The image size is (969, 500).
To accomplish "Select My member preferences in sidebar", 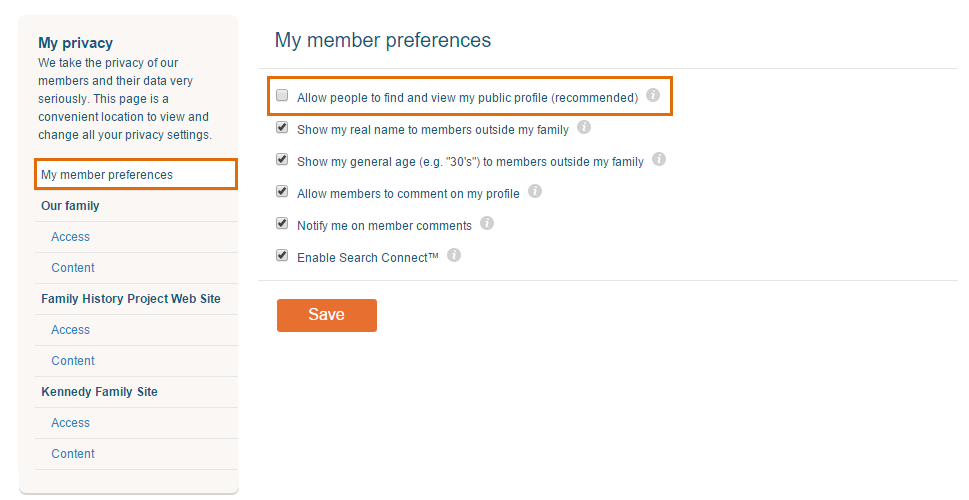I will click(x=107, y=175).
